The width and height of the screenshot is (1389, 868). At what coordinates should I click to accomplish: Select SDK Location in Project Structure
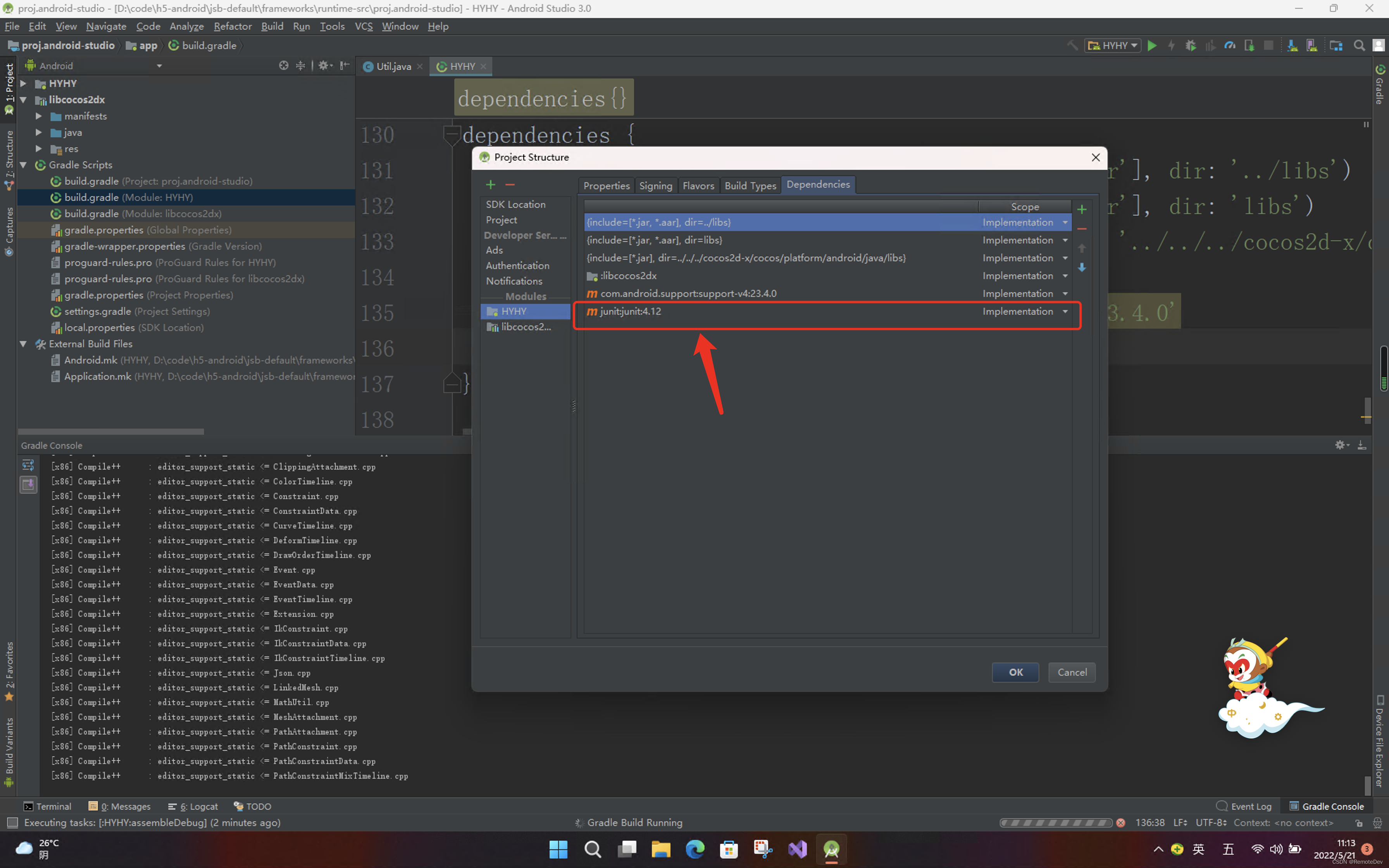click(515, 204)
